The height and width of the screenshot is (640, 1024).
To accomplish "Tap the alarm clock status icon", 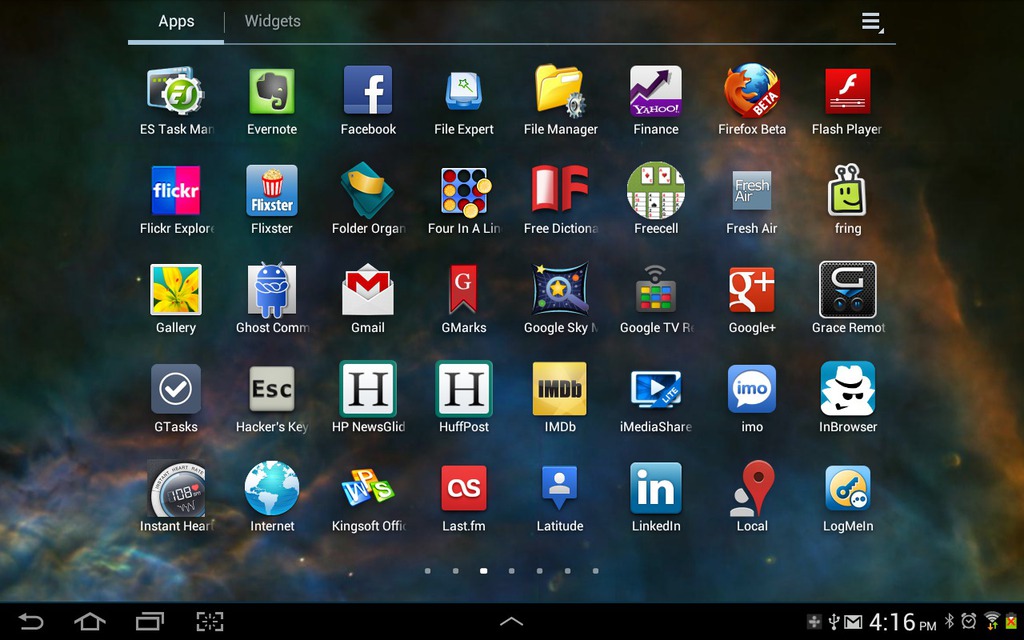I will click(968, 621).
